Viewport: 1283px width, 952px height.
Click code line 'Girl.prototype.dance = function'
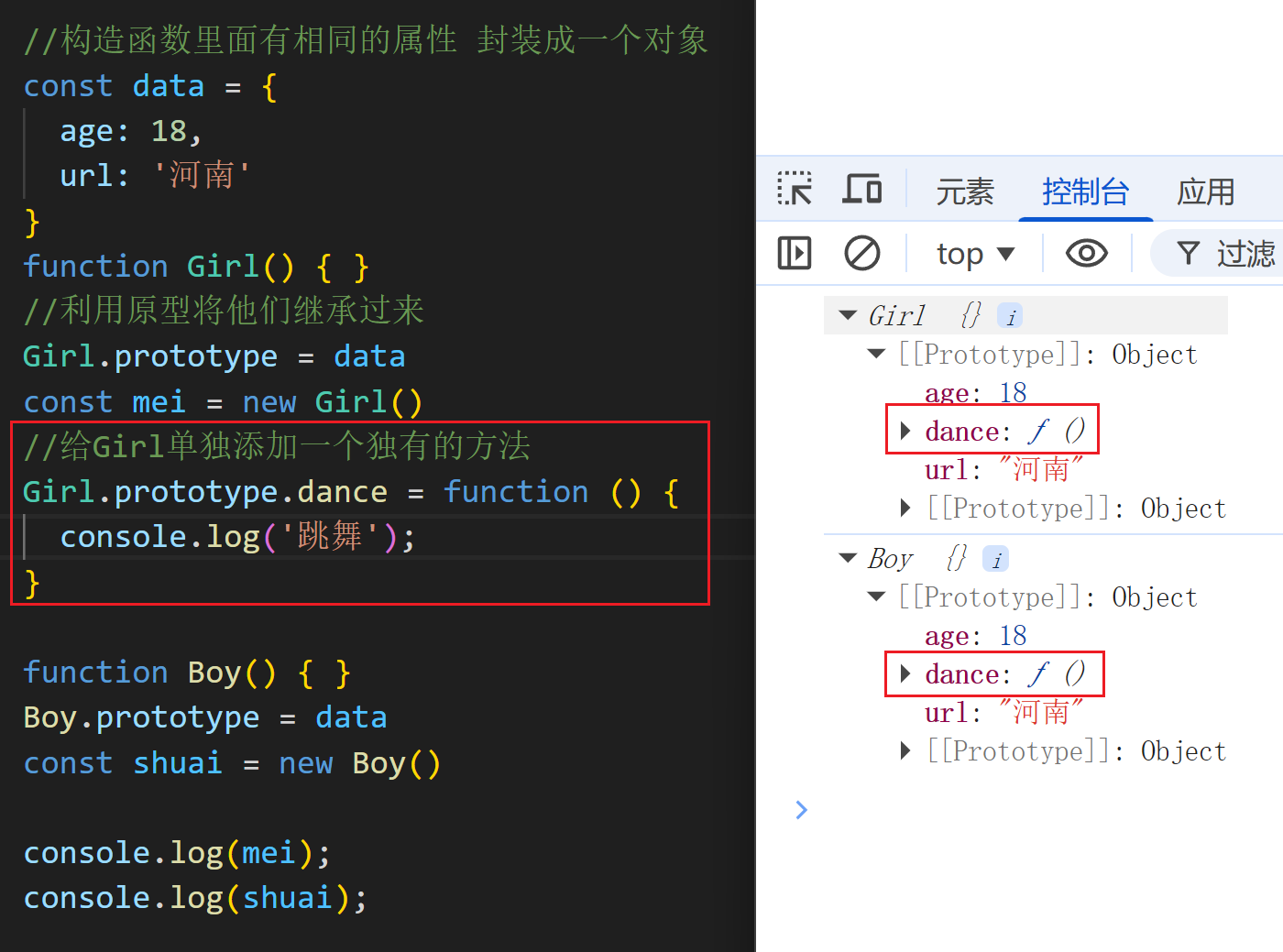pyautogui.click(x=351, y=492)
